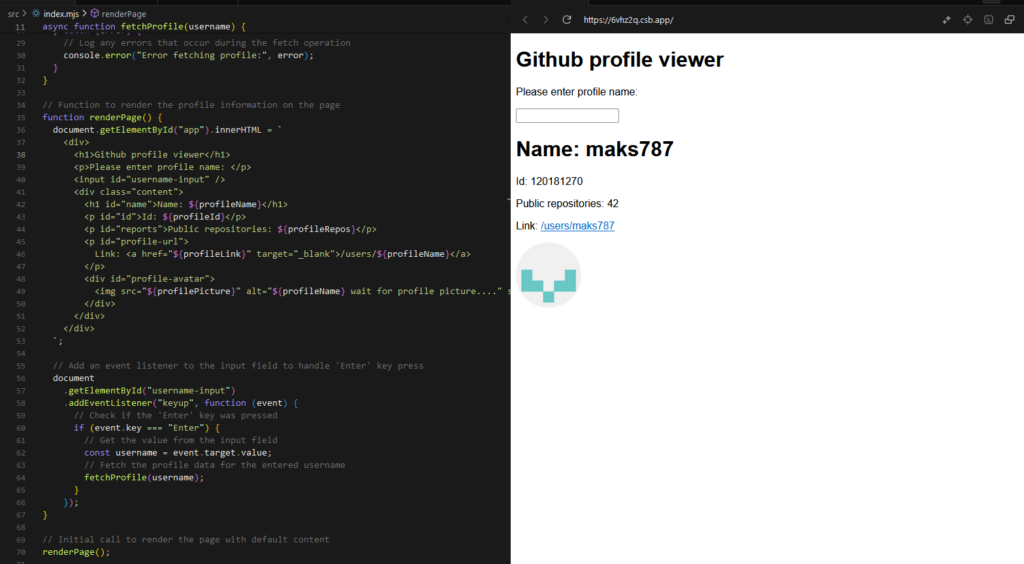
Task: Click the '<h1 id="name">' code line
Action: click(x=185, y=204)
